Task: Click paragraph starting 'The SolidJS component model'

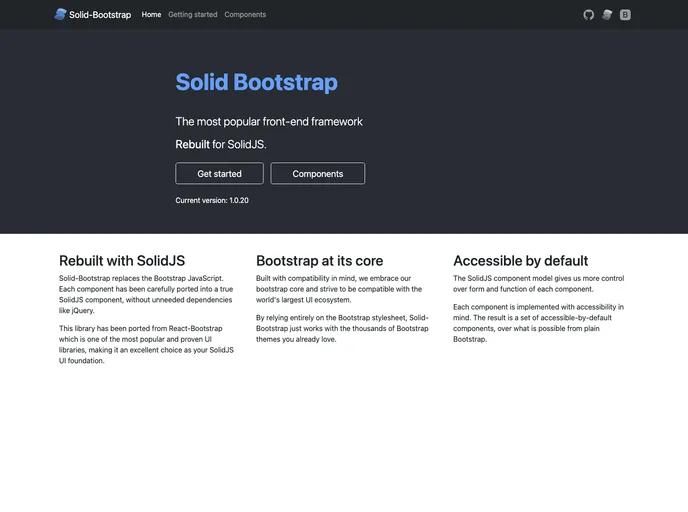Action: [539, 283]
